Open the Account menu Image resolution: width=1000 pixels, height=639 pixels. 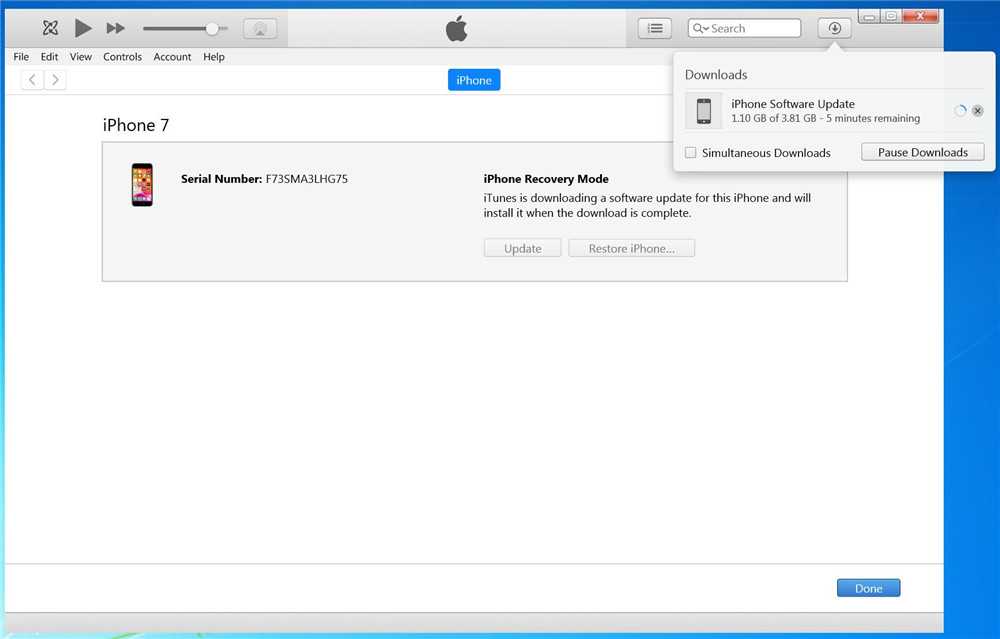coord(172,57)
